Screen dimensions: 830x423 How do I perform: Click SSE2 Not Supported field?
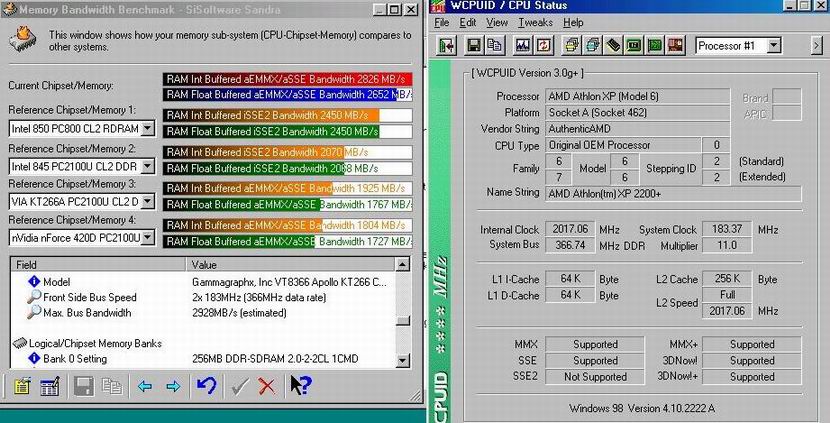click(595, 377)
